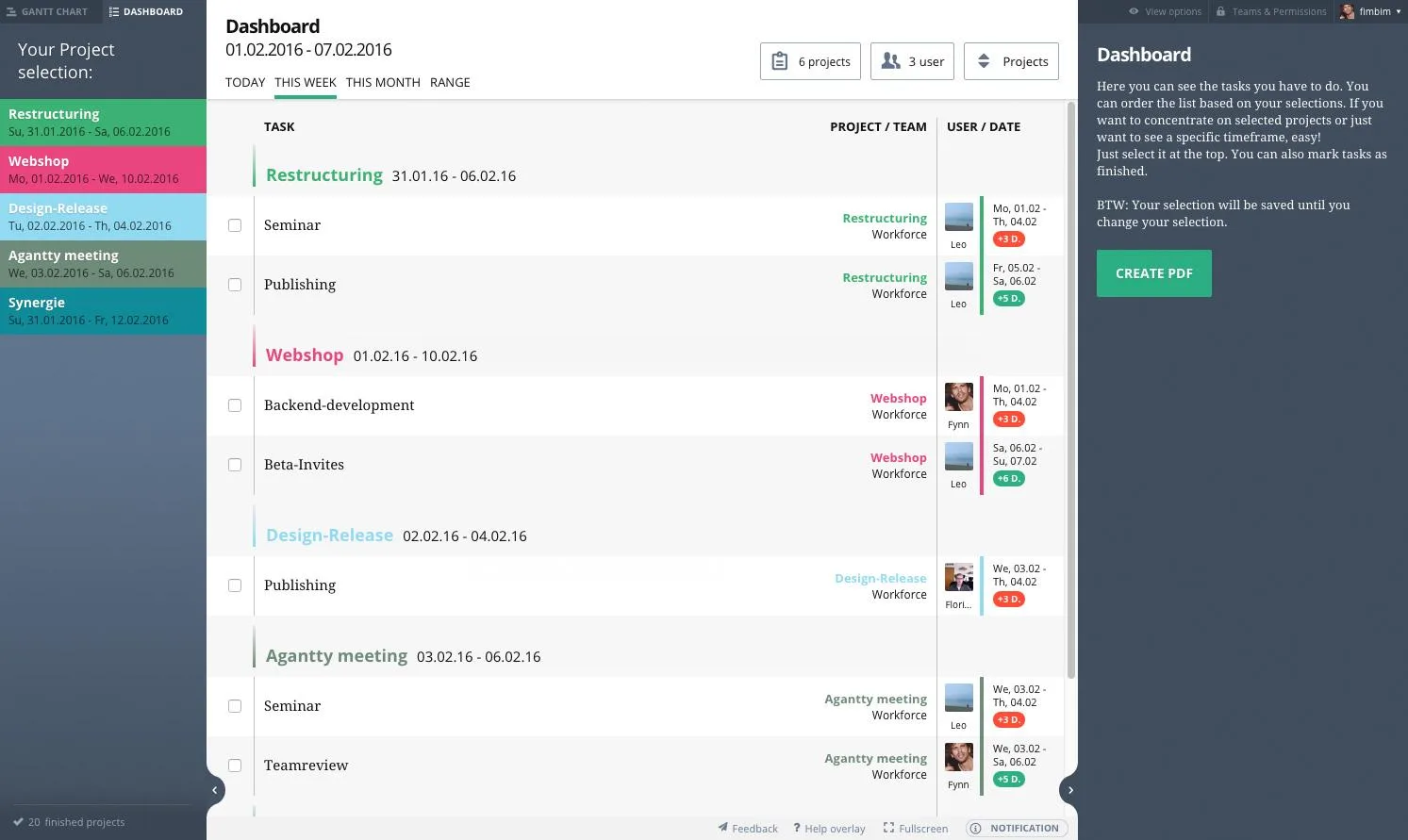Collapse the left sidebar with arrow

click(215, 790)
